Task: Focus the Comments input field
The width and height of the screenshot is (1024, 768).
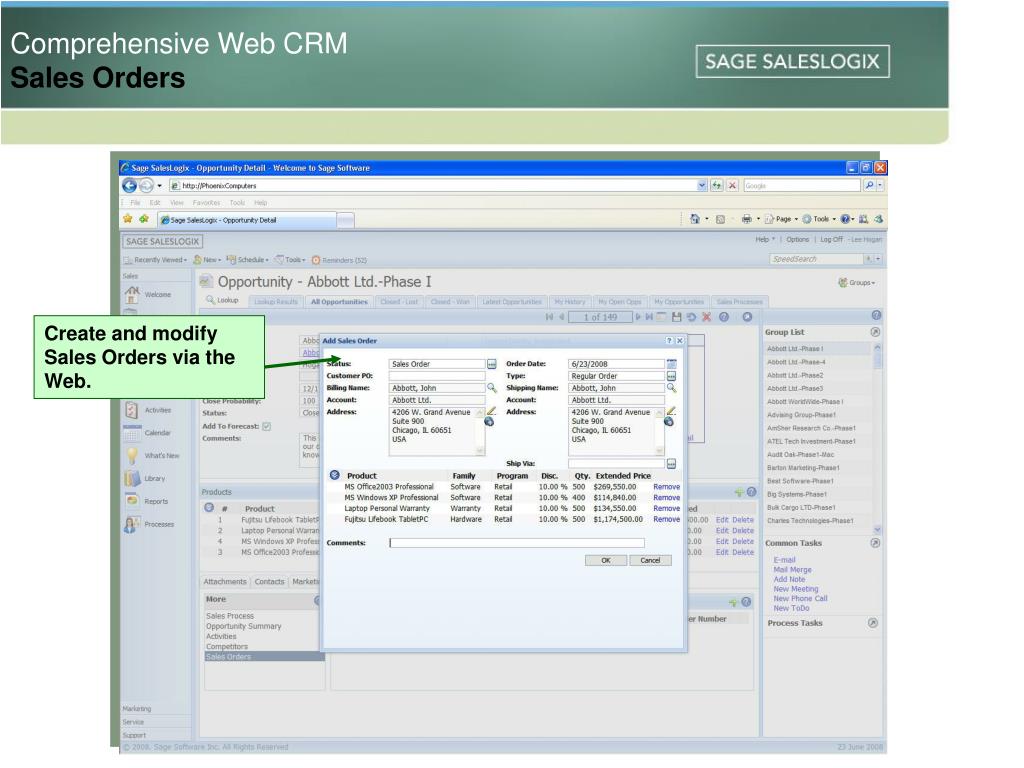Action: [x=517, y=543]
